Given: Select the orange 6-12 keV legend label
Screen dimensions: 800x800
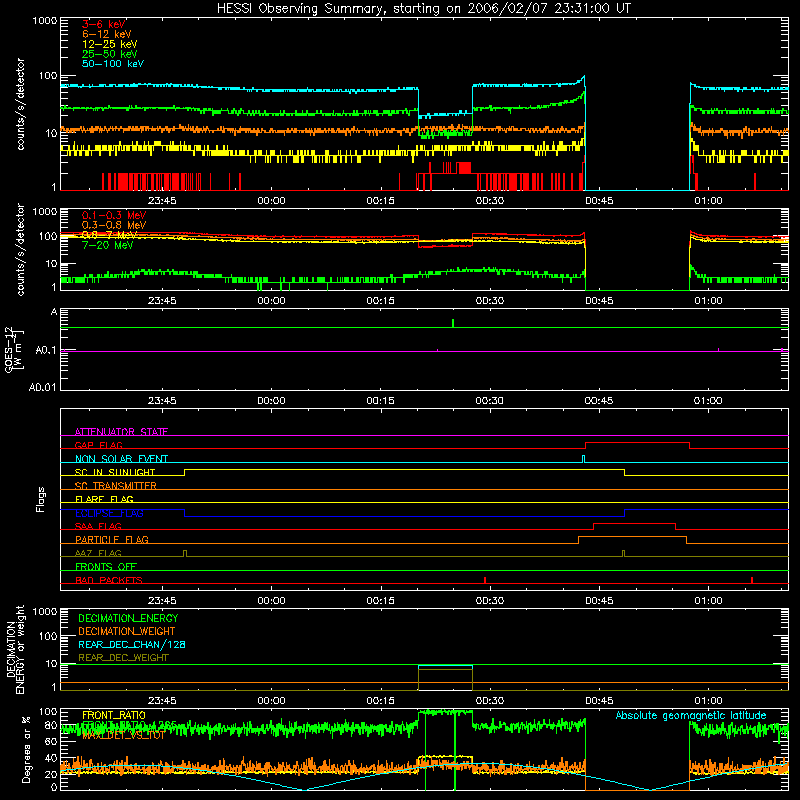Looking at the screenshot, I should click(107, 34).
